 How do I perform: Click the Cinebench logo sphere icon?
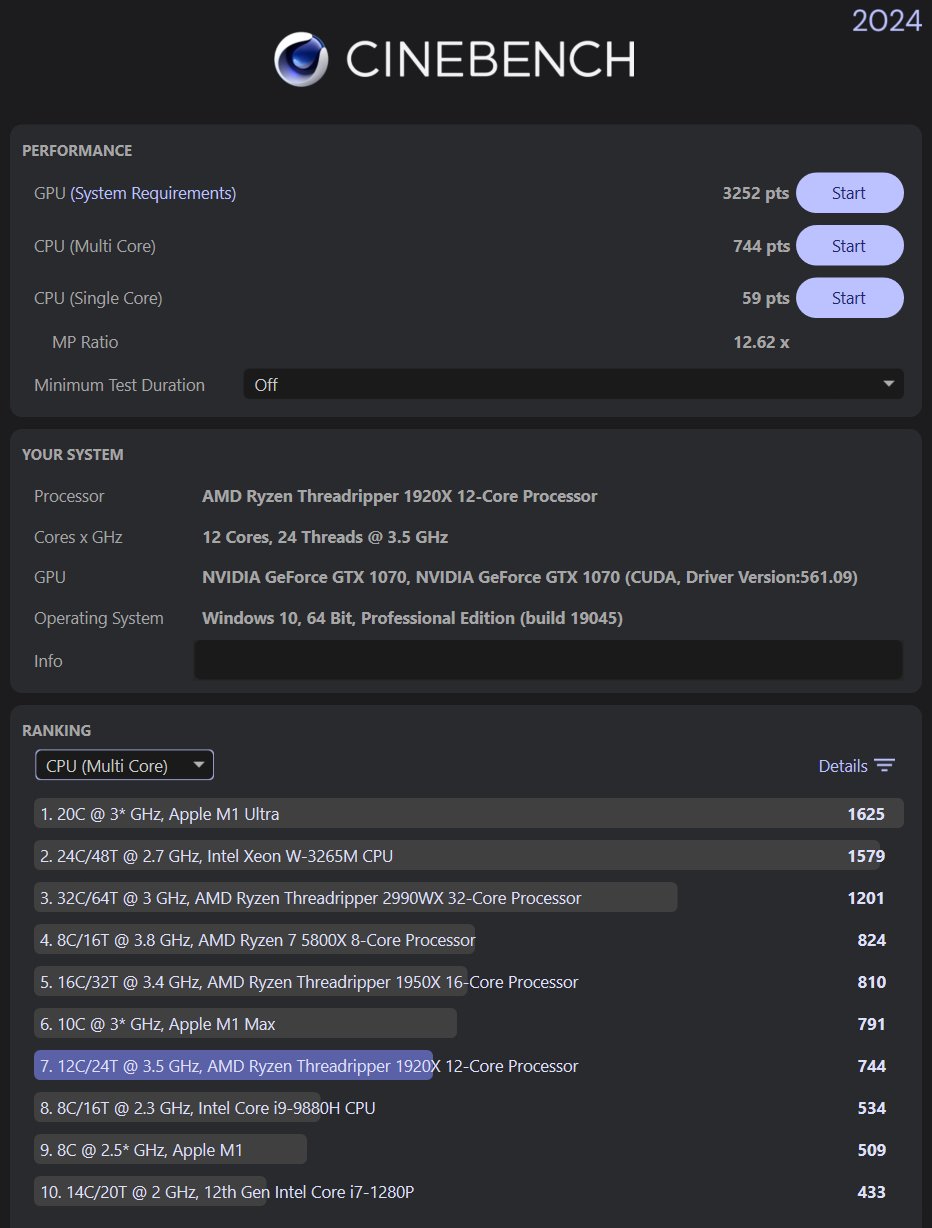[302, 59]
